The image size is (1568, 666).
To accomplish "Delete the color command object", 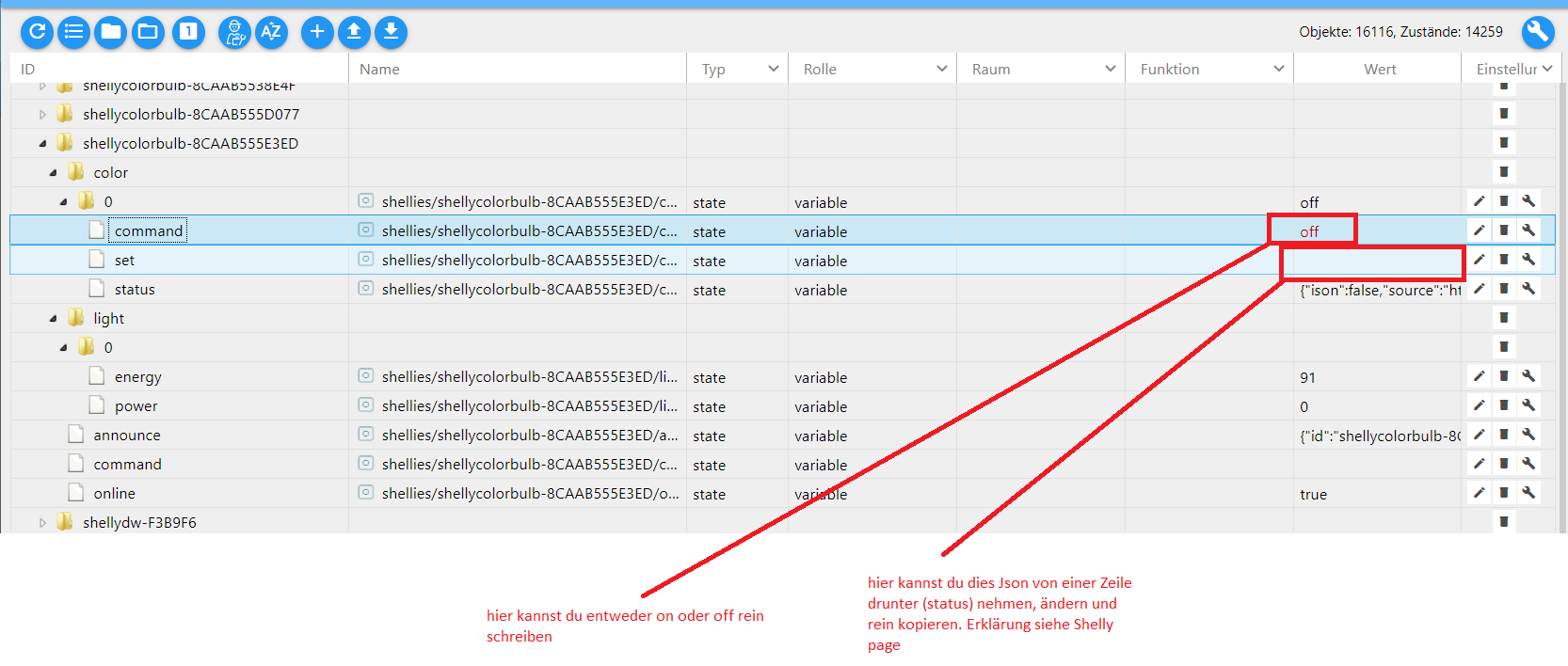I will pyautogui.click(x=1504, y=230).
